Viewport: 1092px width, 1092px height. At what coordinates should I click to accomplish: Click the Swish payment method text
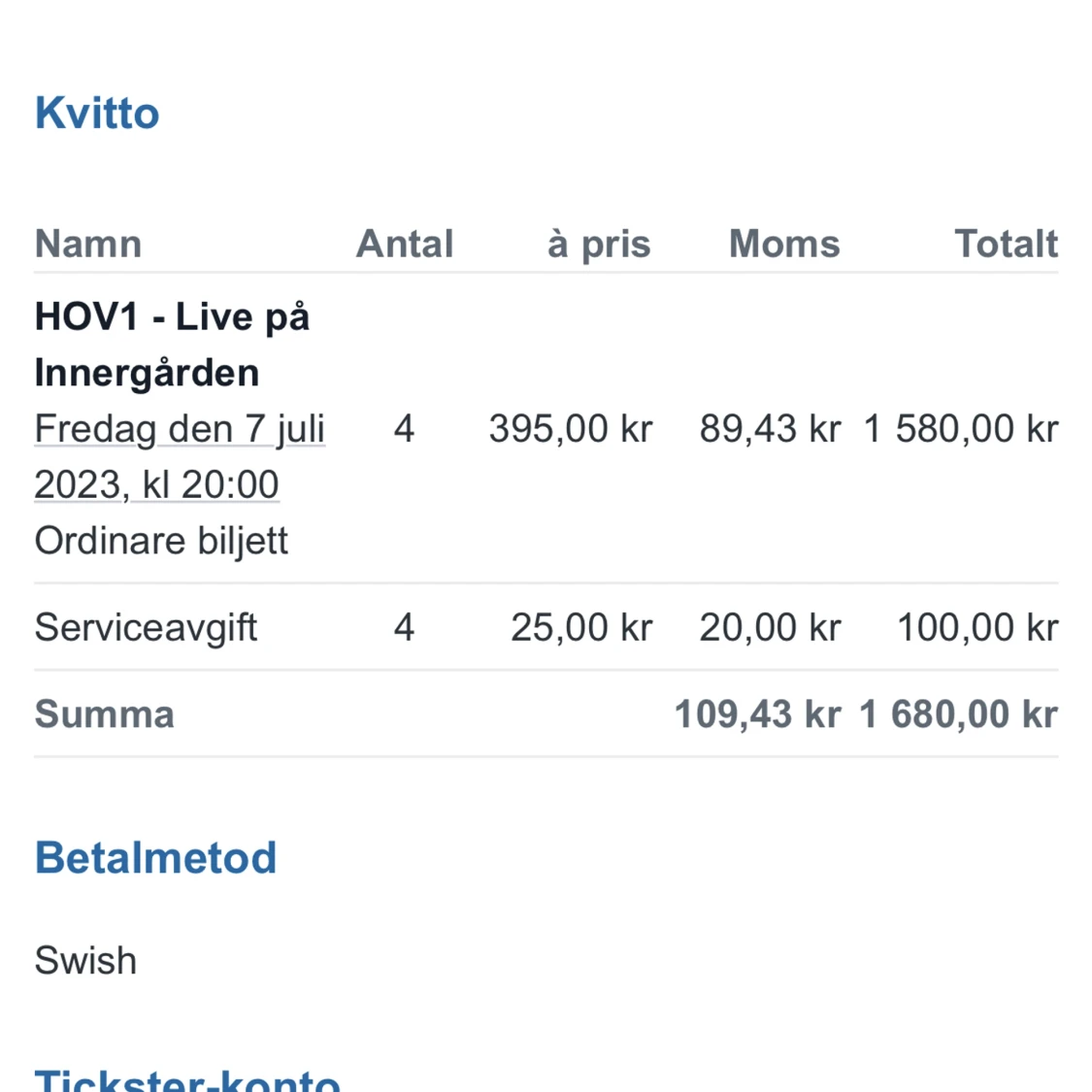point(85,961)
